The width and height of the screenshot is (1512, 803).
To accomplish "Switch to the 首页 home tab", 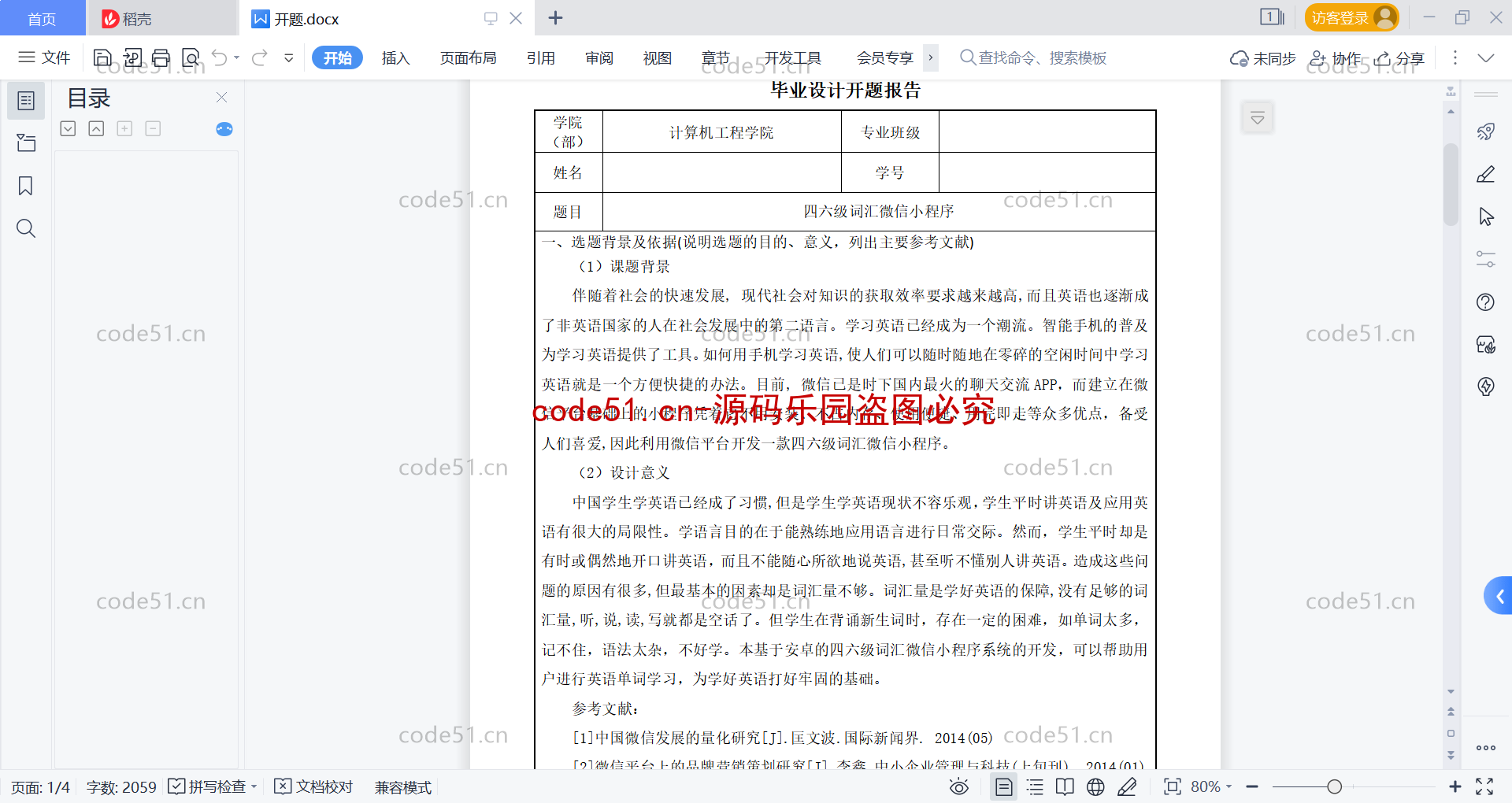I will click(x=42, y=18).
